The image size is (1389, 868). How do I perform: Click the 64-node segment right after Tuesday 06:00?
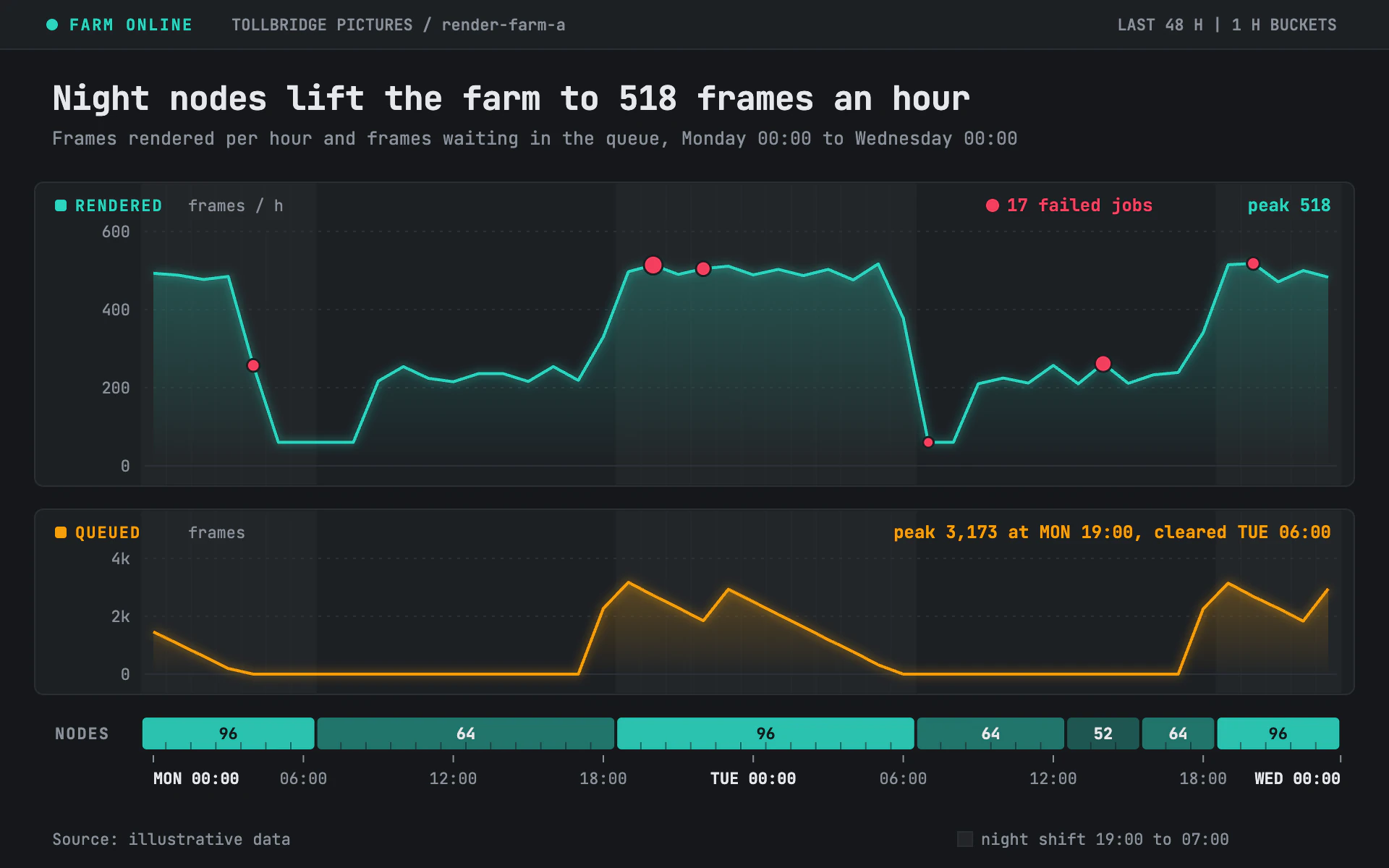click(990, 733)
